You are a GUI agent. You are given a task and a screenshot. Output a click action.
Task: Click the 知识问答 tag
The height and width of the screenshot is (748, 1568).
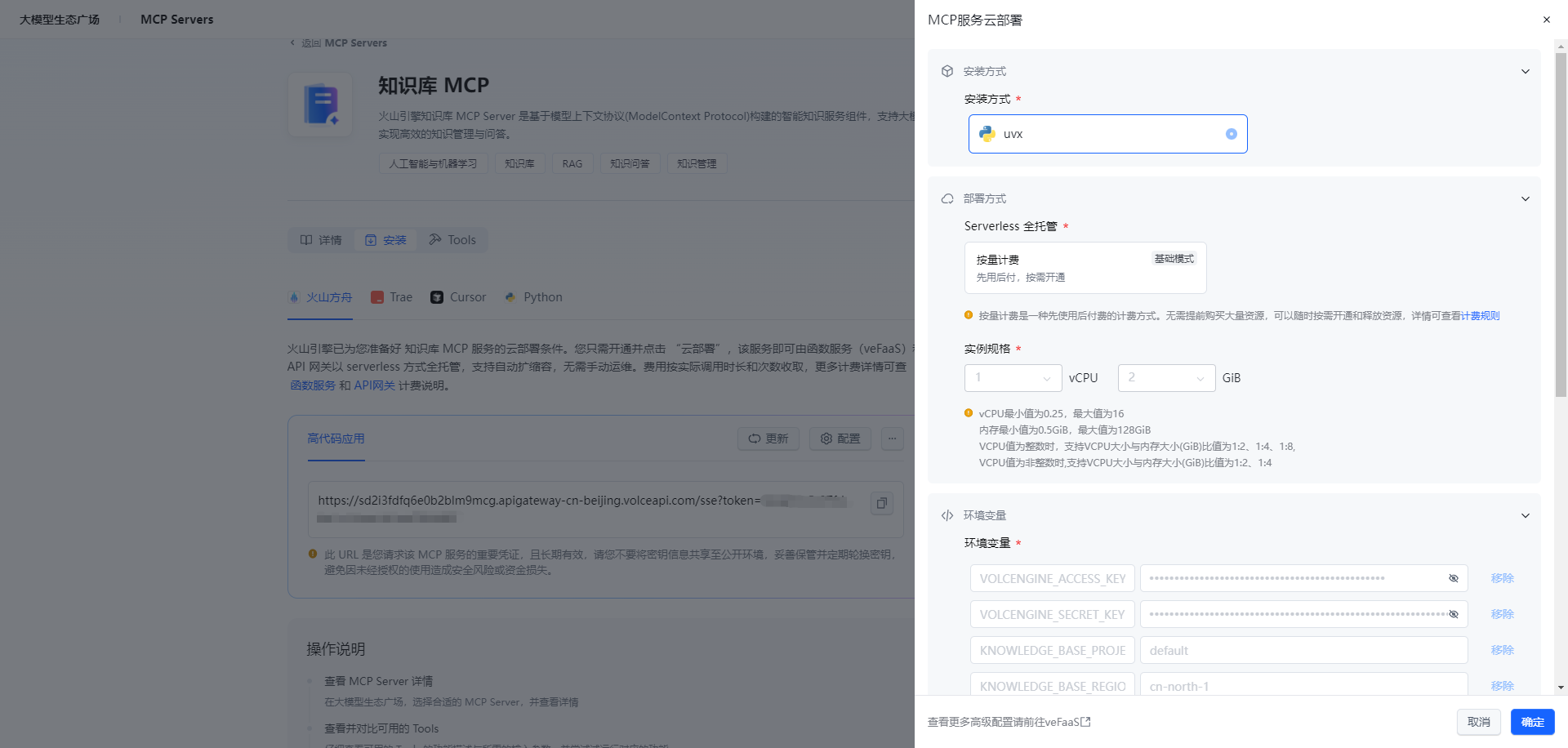click(x=630, y=163)
